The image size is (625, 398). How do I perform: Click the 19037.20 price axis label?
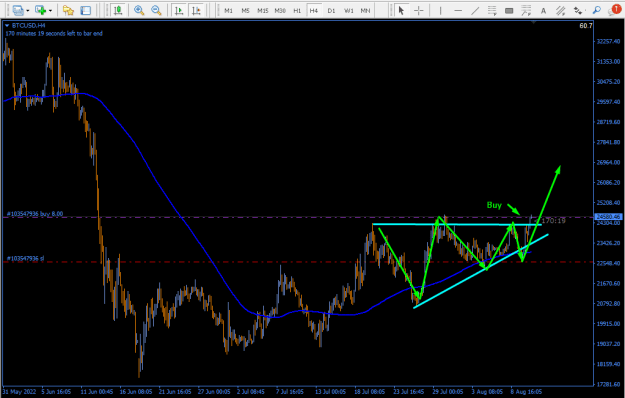click(608, 344)
